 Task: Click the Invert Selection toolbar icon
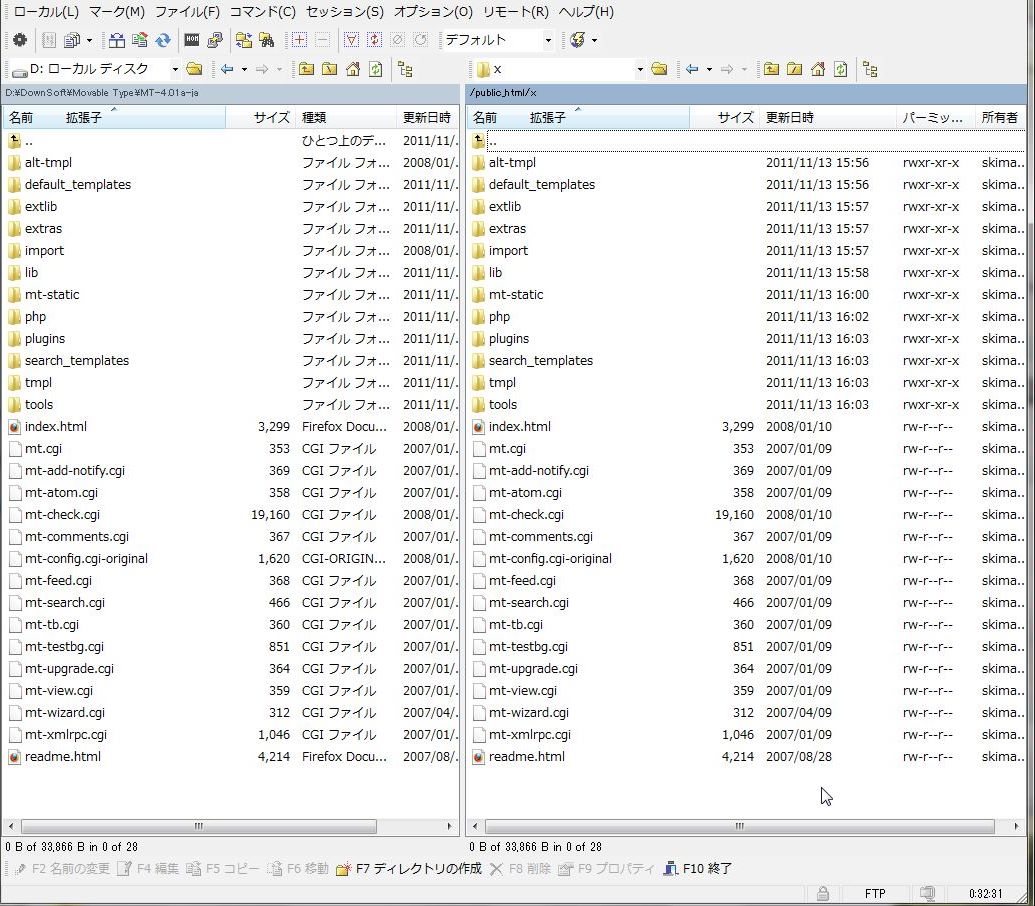(x=374, y=40)
